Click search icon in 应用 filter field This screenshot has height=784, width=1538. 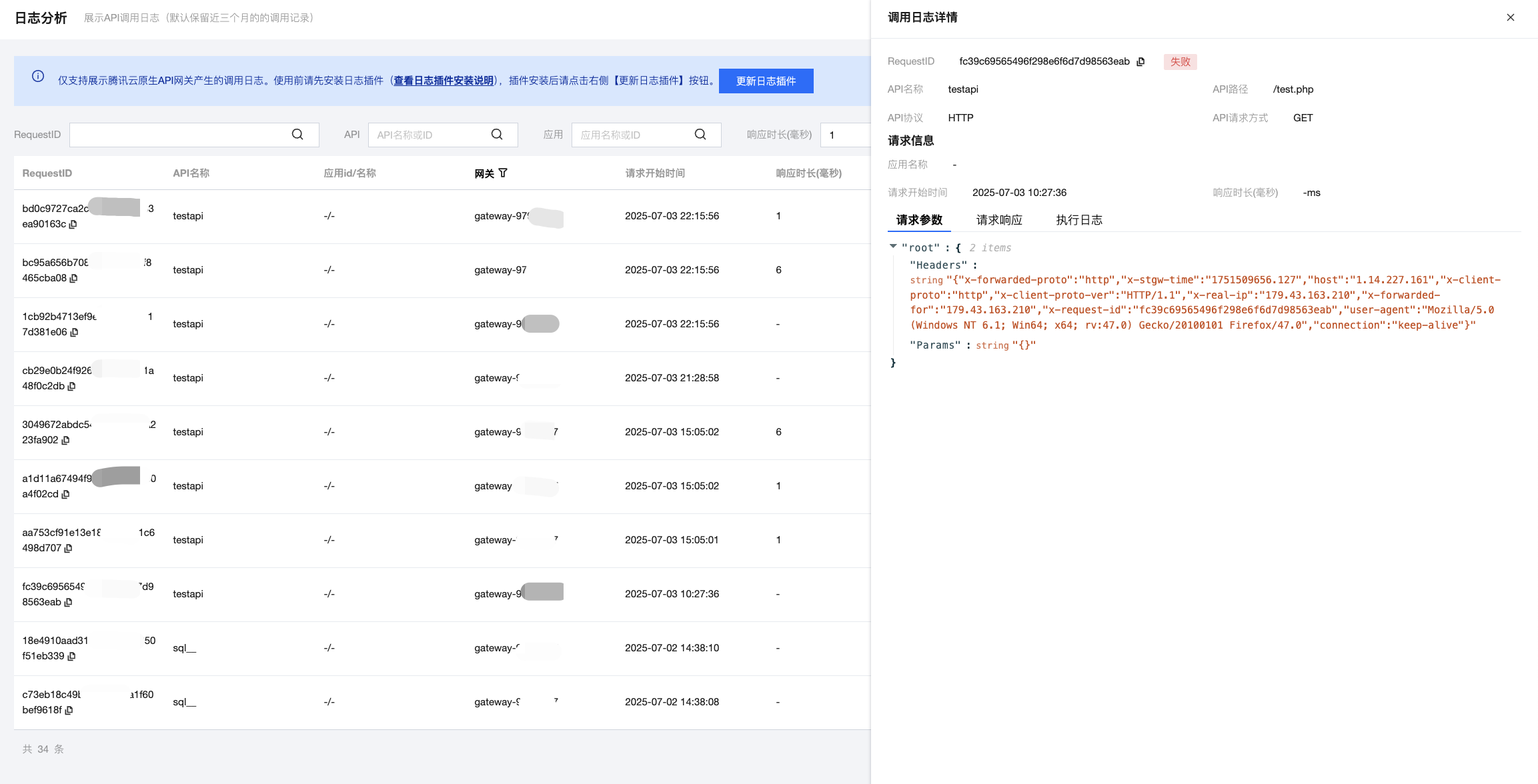(700, 135)
